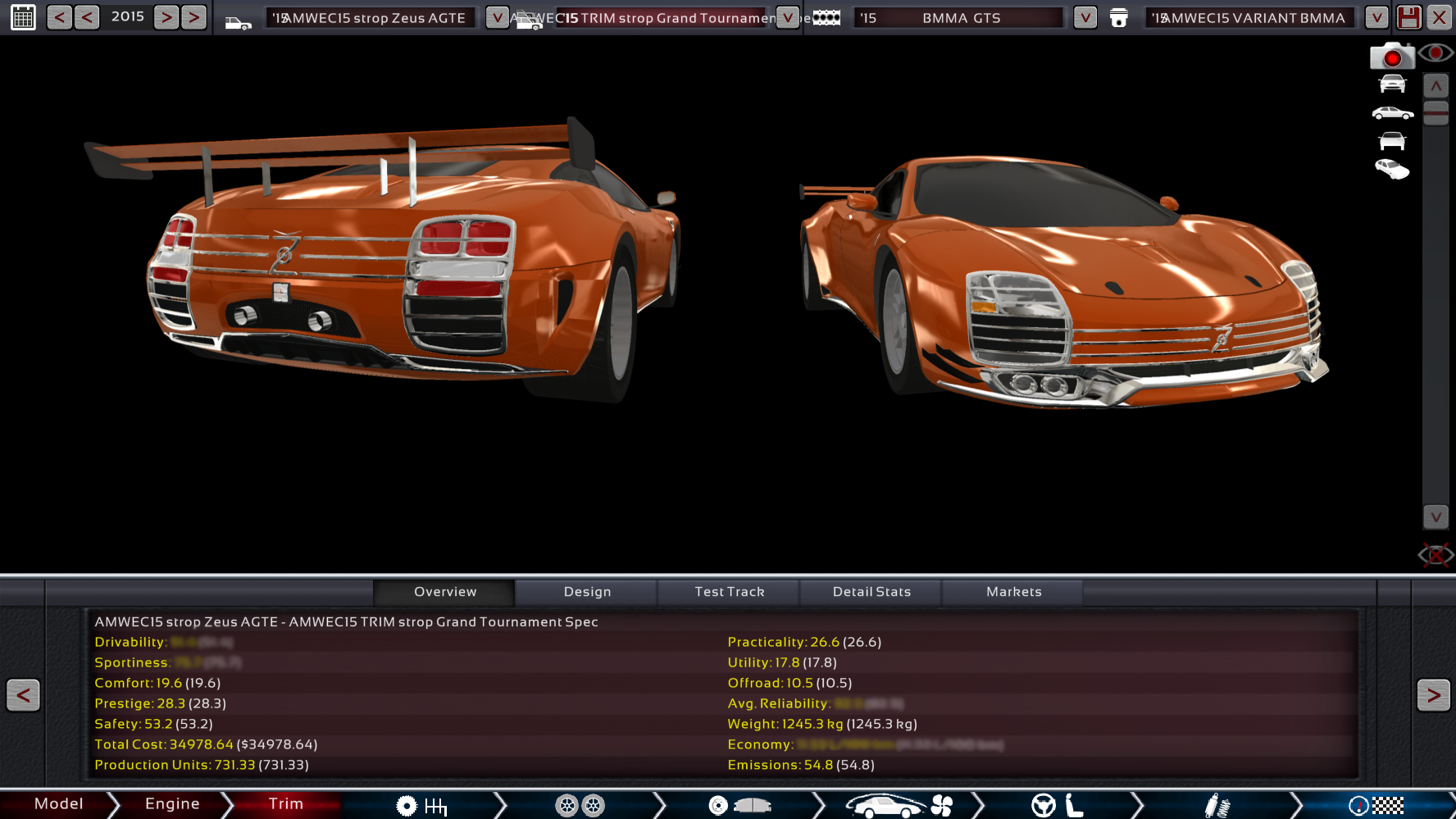This screenshot has height=819, width=1456.
Task: Save the car with the floppy disk icon
Action: [x=1408, y=17]
